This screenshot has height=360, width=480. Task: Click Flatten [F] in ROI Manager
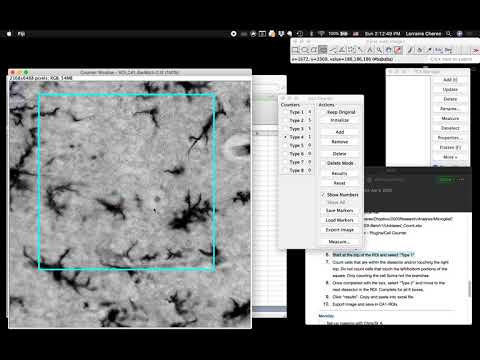450,147
